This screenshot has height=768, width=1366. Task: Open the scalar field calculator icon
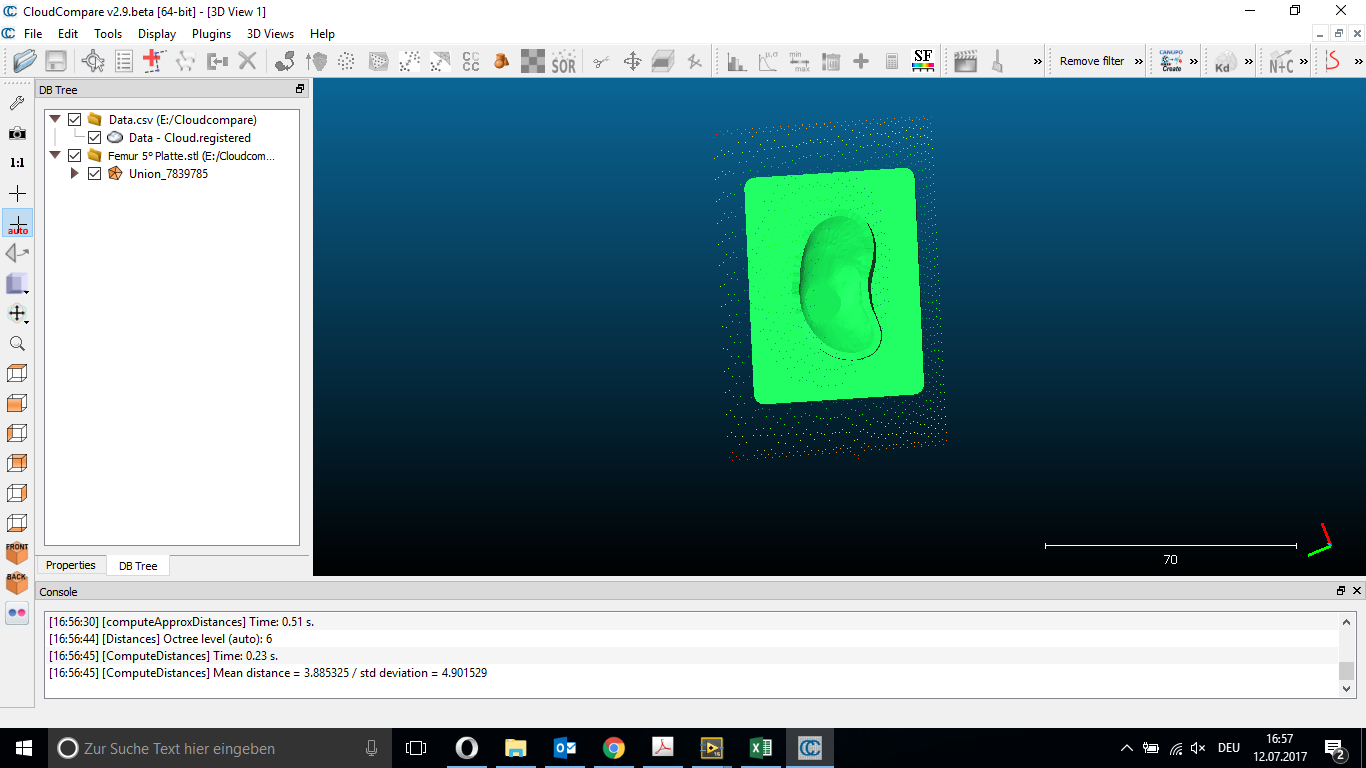click(x=892, y=61)
